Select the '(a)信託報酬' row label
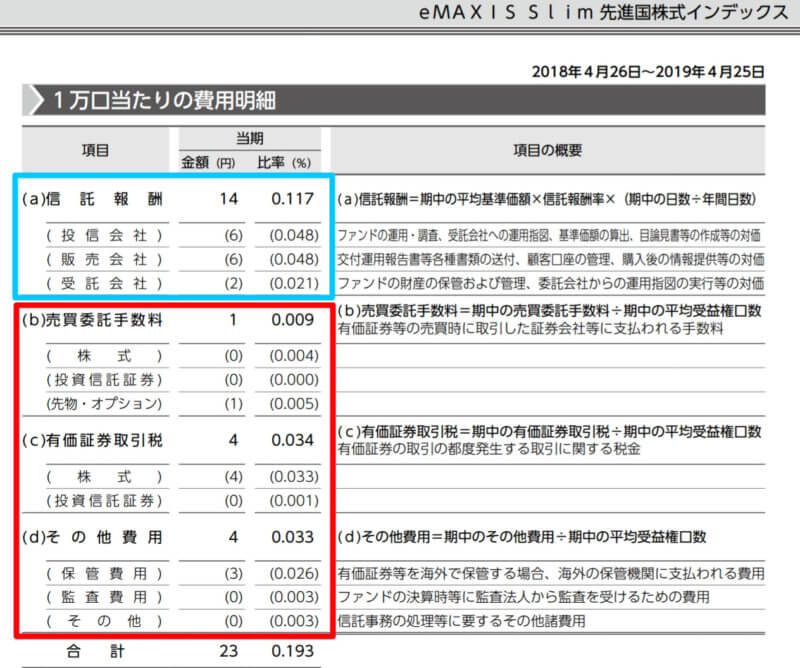The width and height of the screenshot is (800, 668). (x=92, y=199)
